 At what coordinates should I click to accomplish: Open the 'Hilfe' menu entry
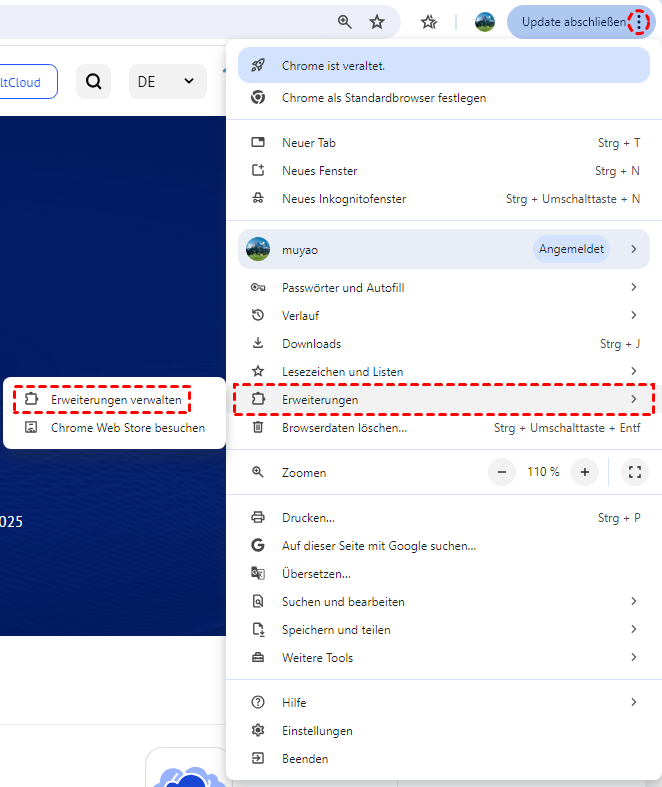(x=444, y=702)
